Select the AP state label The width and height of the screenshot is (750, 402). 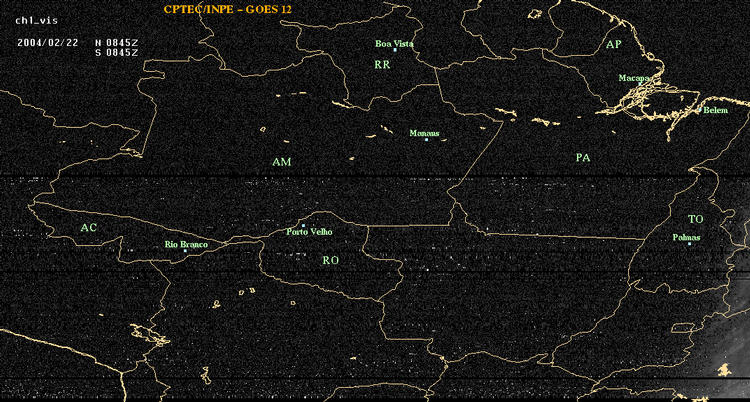pos(614,45)
